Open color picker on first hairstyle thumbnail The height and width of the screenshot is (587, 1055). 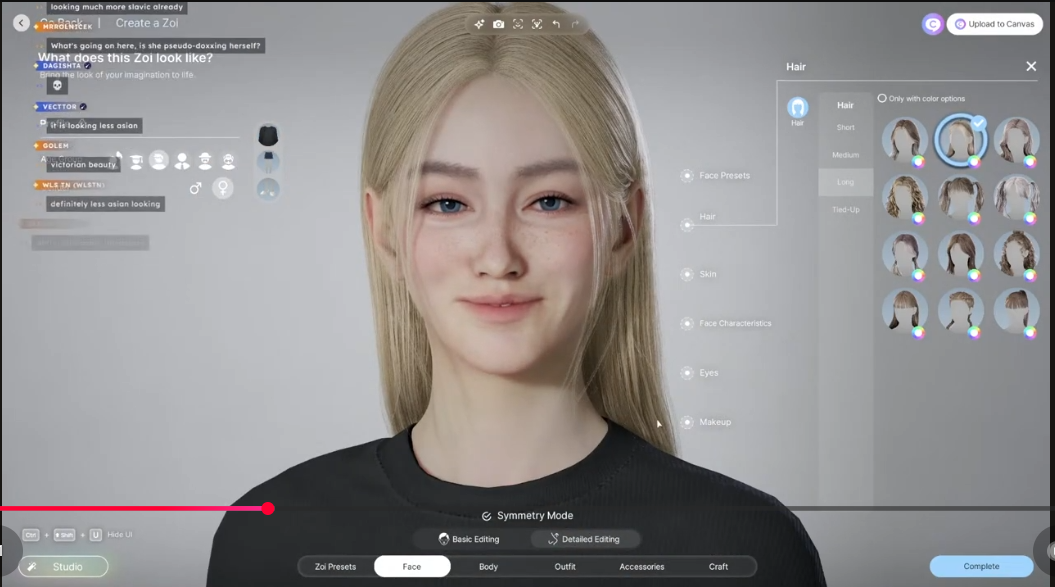tap(918, 160)
